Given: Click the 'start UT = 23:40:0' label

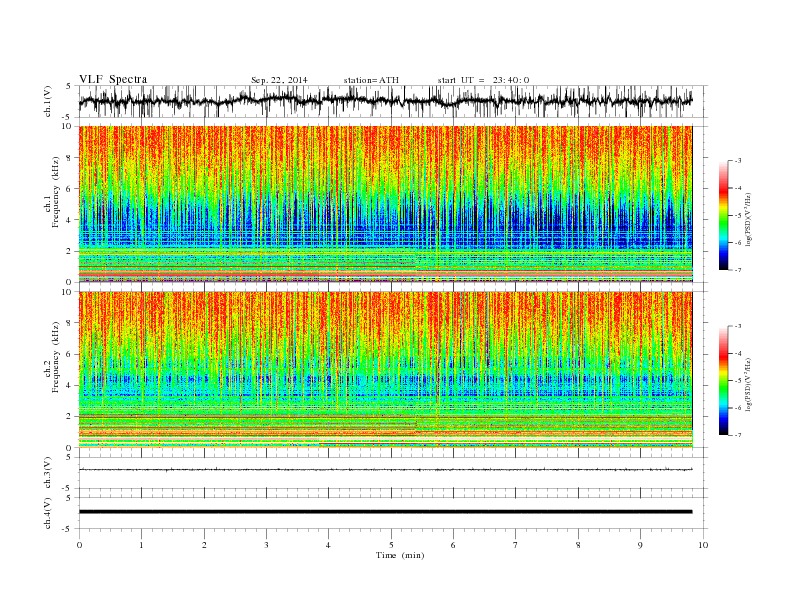Looking at the screenshot, I should point(483,80).
